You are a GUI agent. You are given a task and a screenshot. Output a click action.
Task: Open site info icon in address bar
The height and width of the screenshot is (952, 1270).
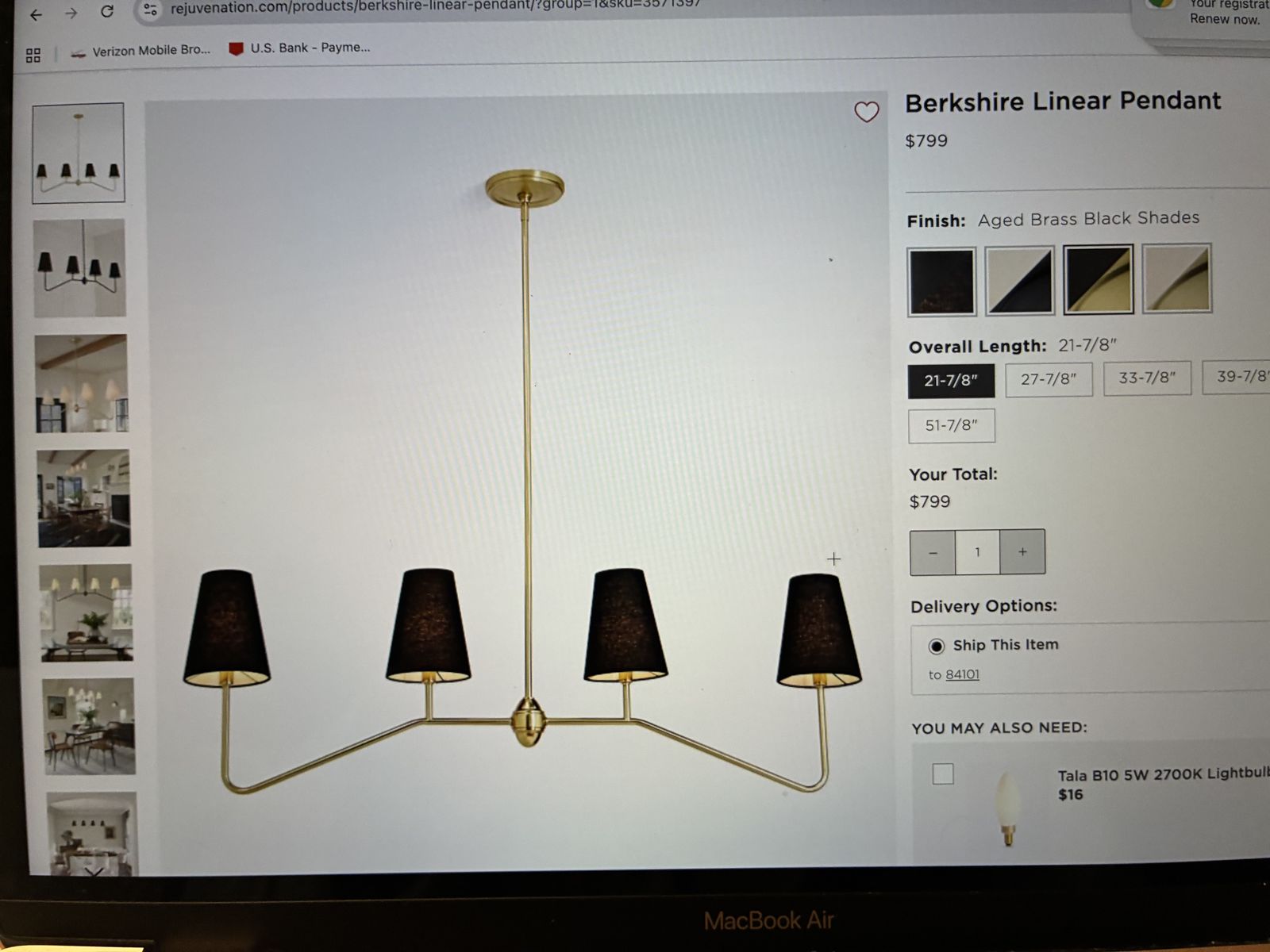click(149, 10)
